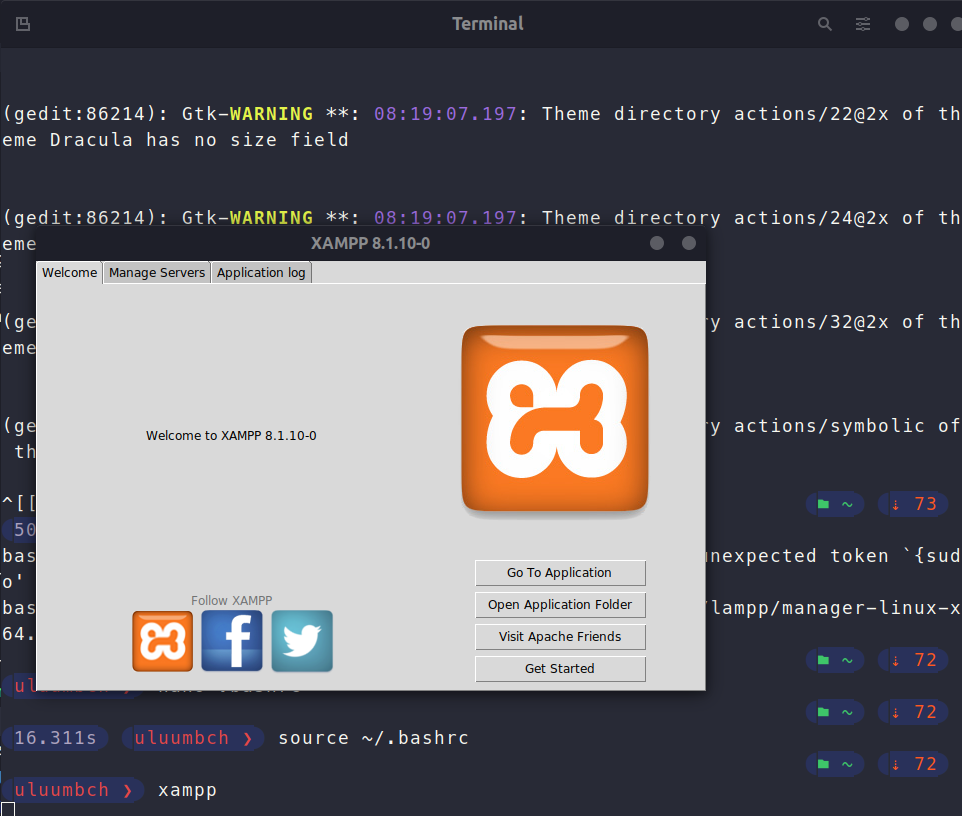Image resolution: width=962 pixels, height=816 pixels.
Task: Open the XAMPP Facebook page icon
Action: tap(232, 641)
